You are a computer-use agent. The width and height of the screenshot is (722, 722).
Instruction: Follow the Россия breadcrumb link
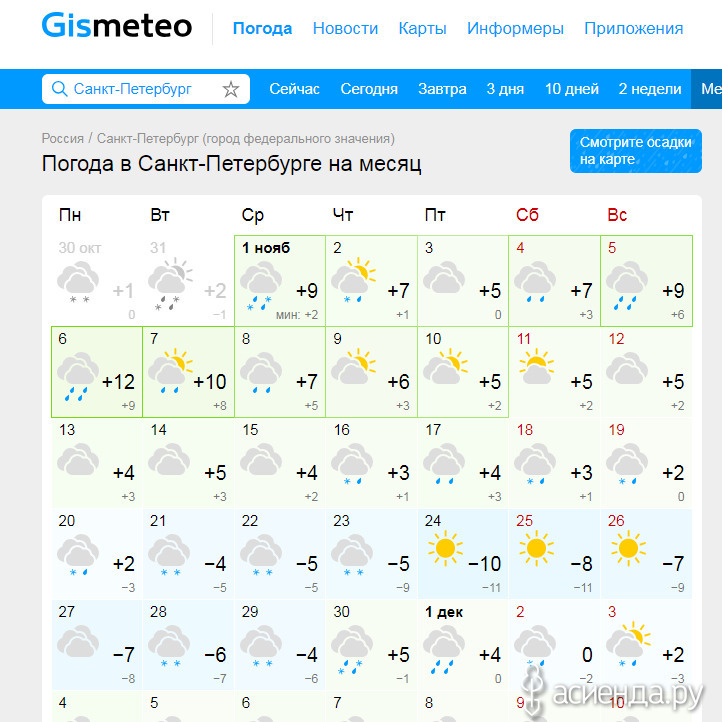[x=63, y=139]
